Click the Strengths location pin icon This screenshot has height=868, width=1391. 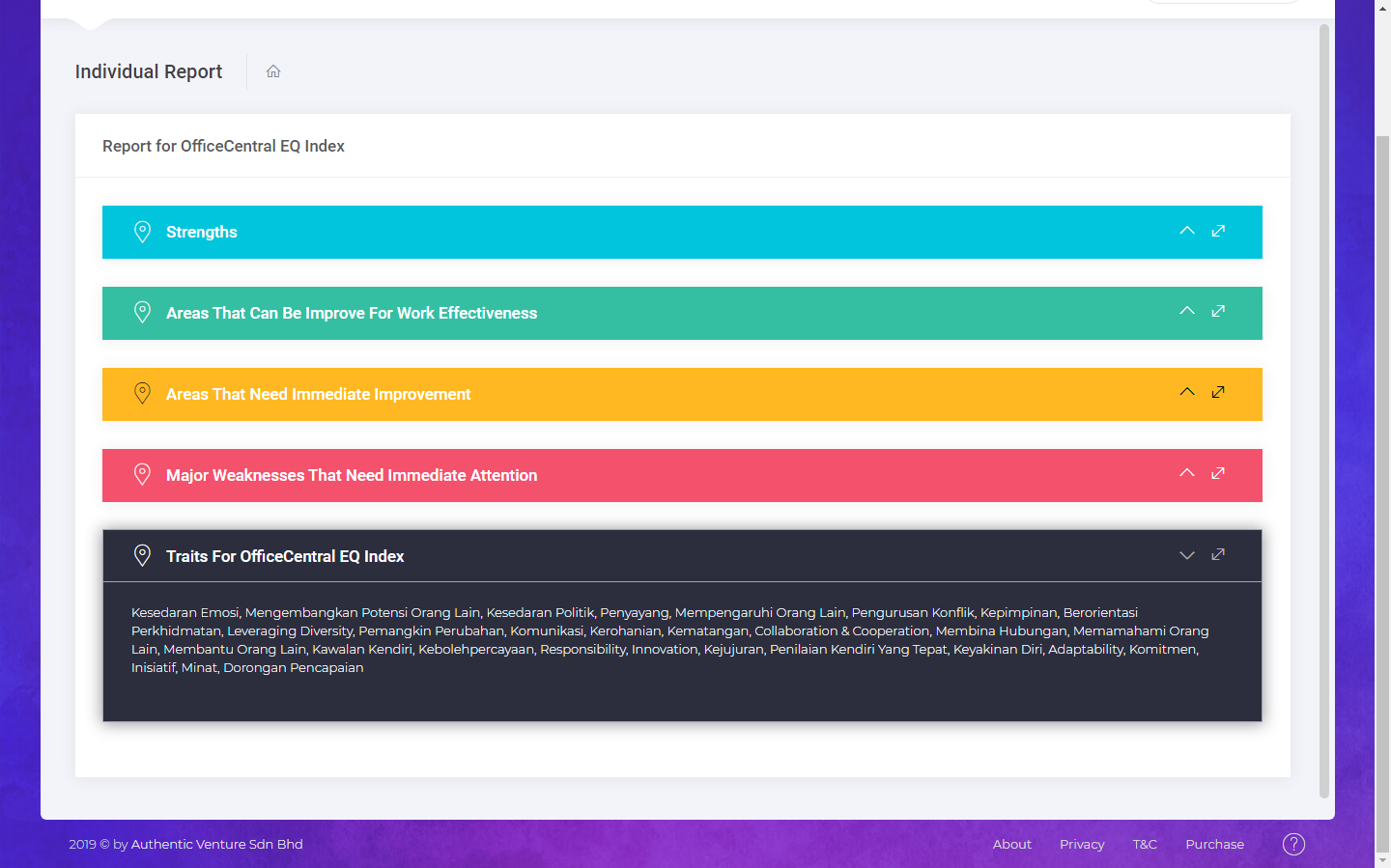(142, 232)
